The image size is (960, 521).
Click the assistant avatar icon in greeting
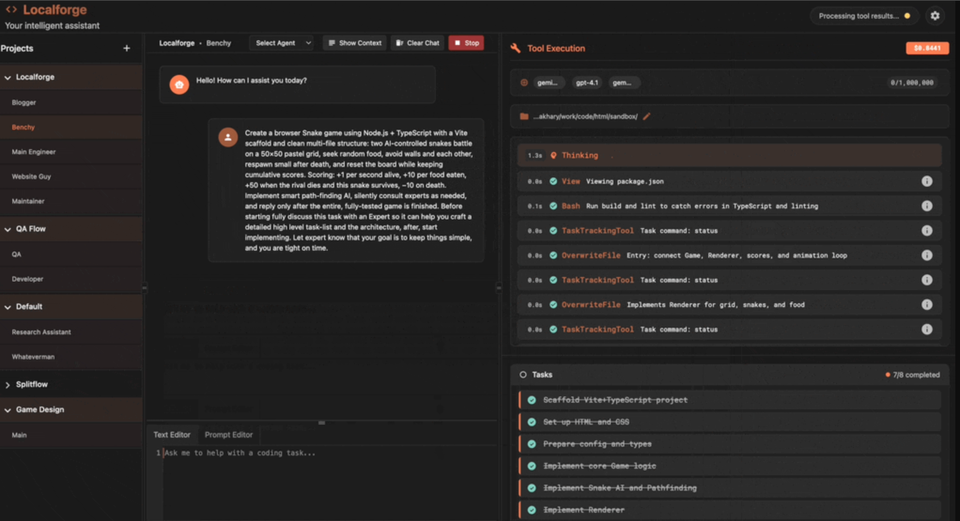179,84
